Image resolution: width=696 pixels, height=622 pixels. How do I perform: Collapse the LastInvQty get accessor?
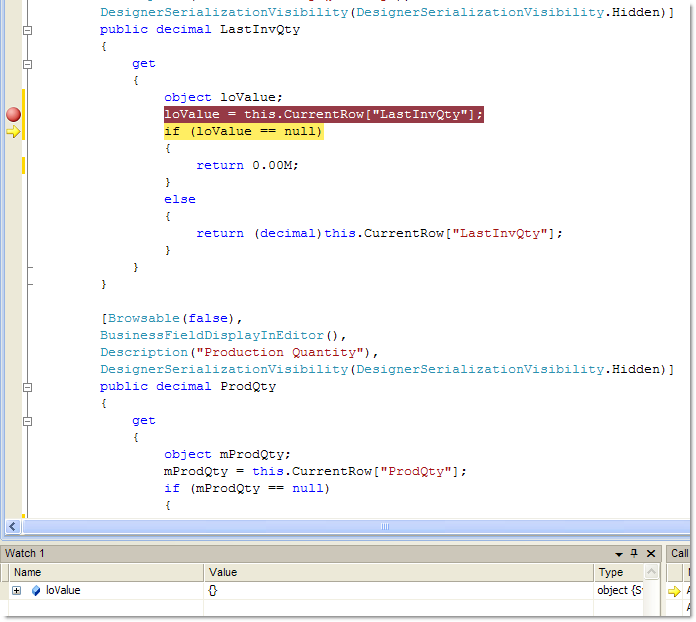[x=28, y=64]
